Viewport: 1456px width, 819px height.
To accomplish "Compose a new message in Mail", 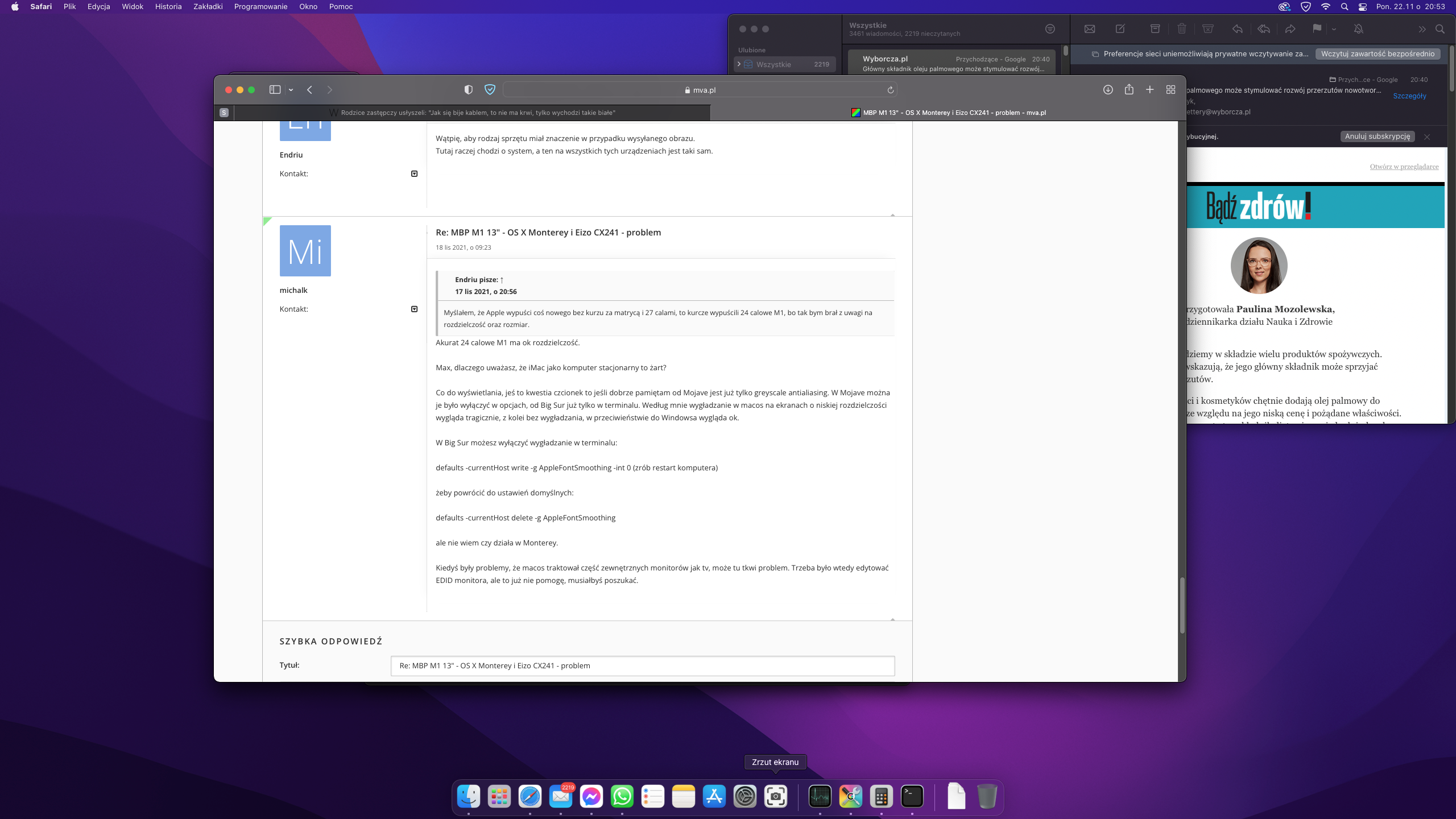I will [x=1120, y=29].
